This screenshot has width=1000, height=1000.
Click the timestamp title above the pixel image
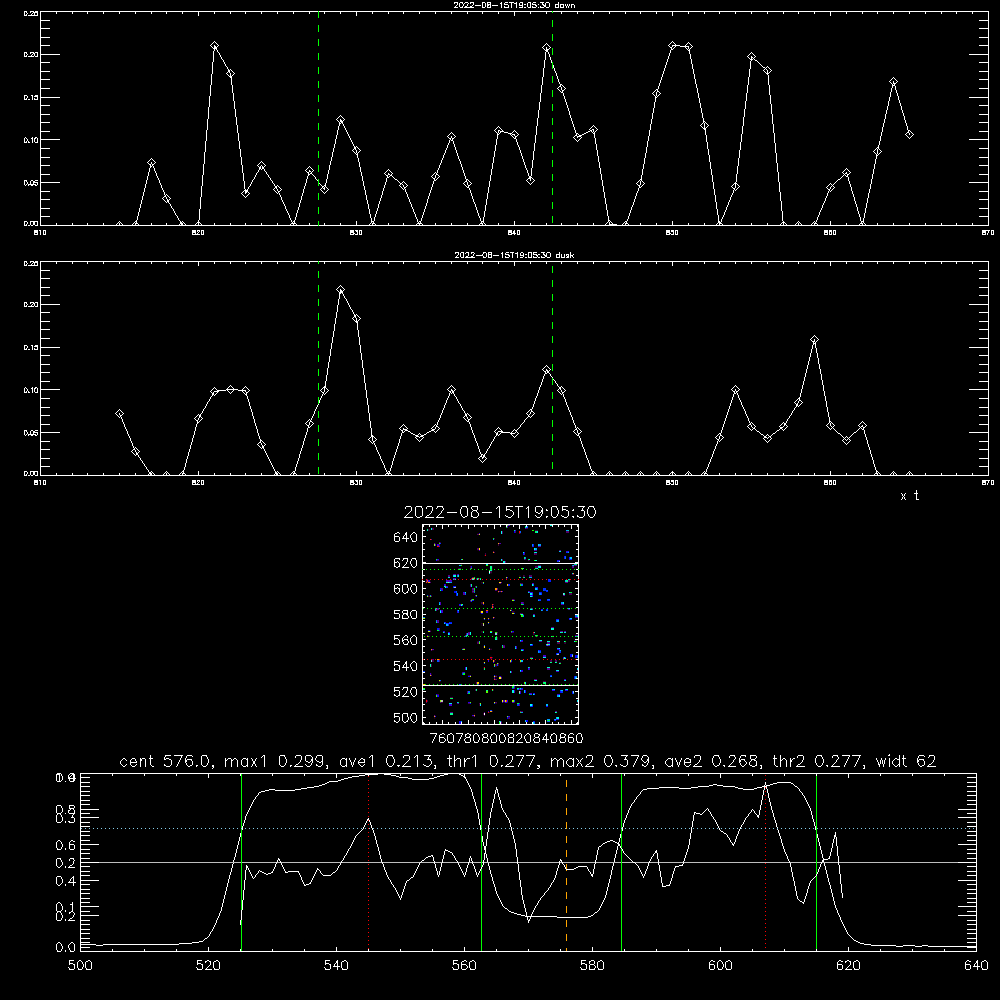click(500, 512)
